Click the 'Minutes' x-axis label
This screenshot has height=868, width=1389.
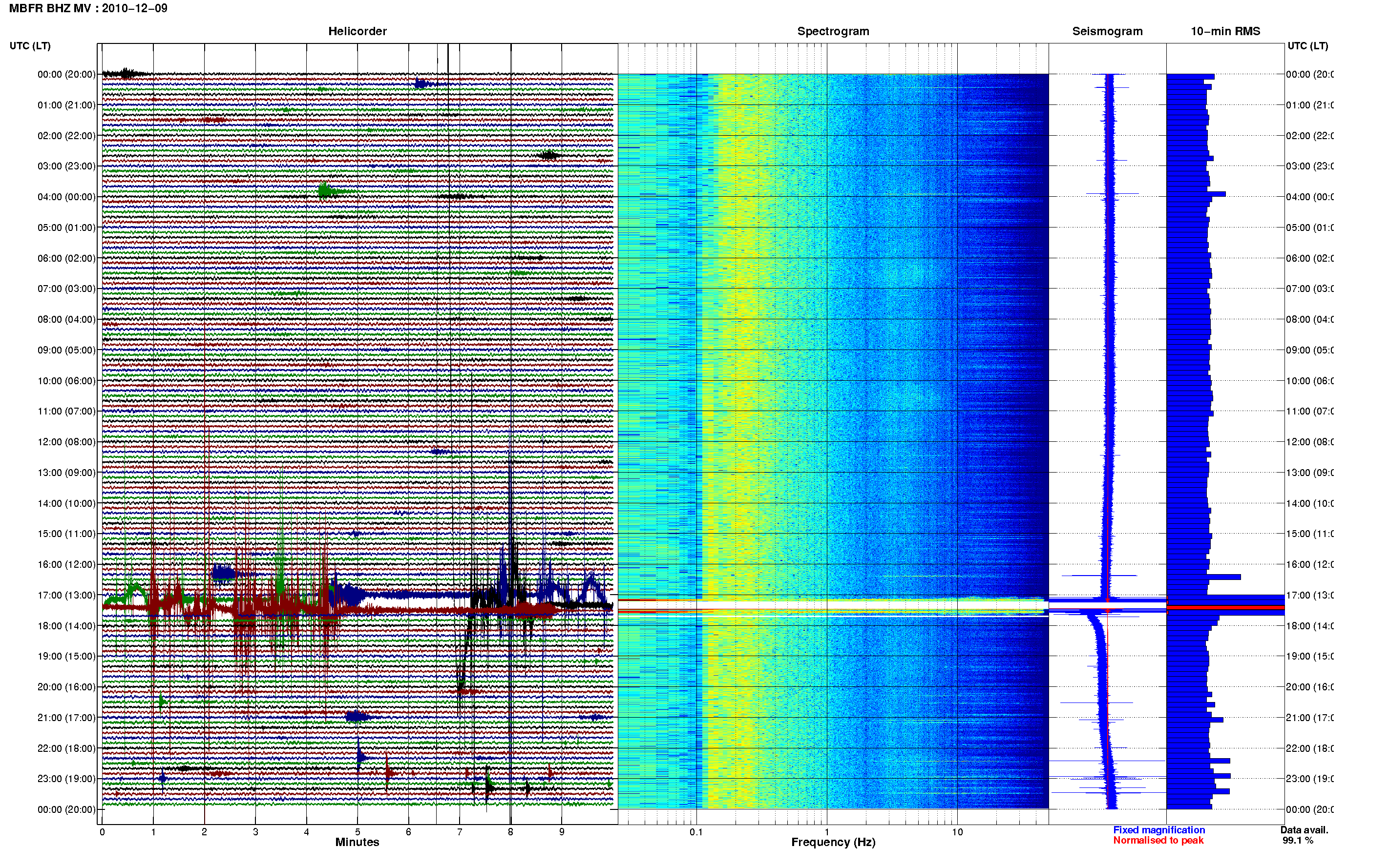[x=357, y=842]
